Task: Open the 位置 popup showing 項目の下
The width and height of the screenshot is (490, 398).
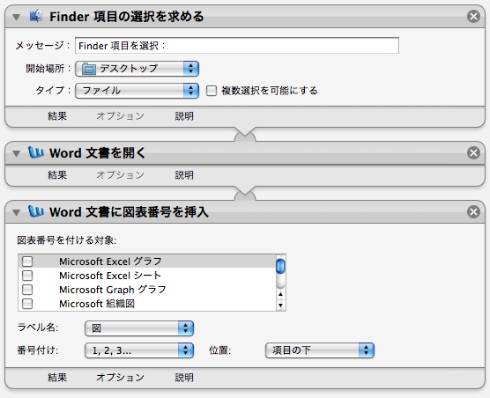Action: click(x=320, y=350)
